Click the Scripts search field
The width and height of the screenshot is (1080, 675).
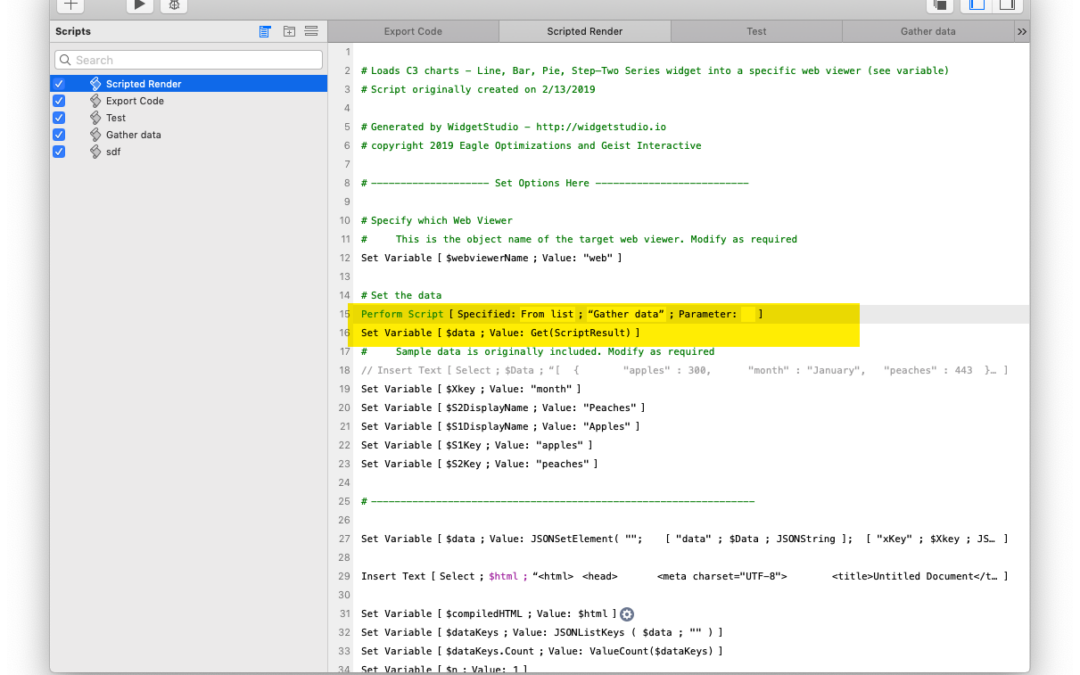[189, 60]
